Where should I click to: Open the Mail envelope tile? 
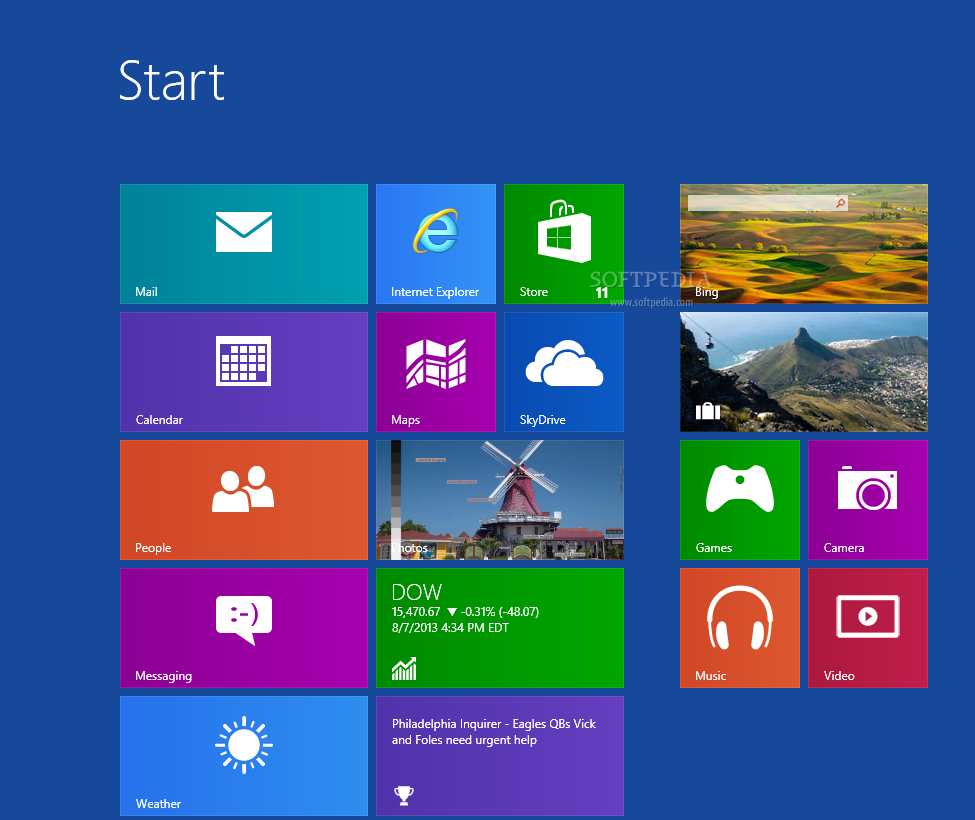click(244, 244)
